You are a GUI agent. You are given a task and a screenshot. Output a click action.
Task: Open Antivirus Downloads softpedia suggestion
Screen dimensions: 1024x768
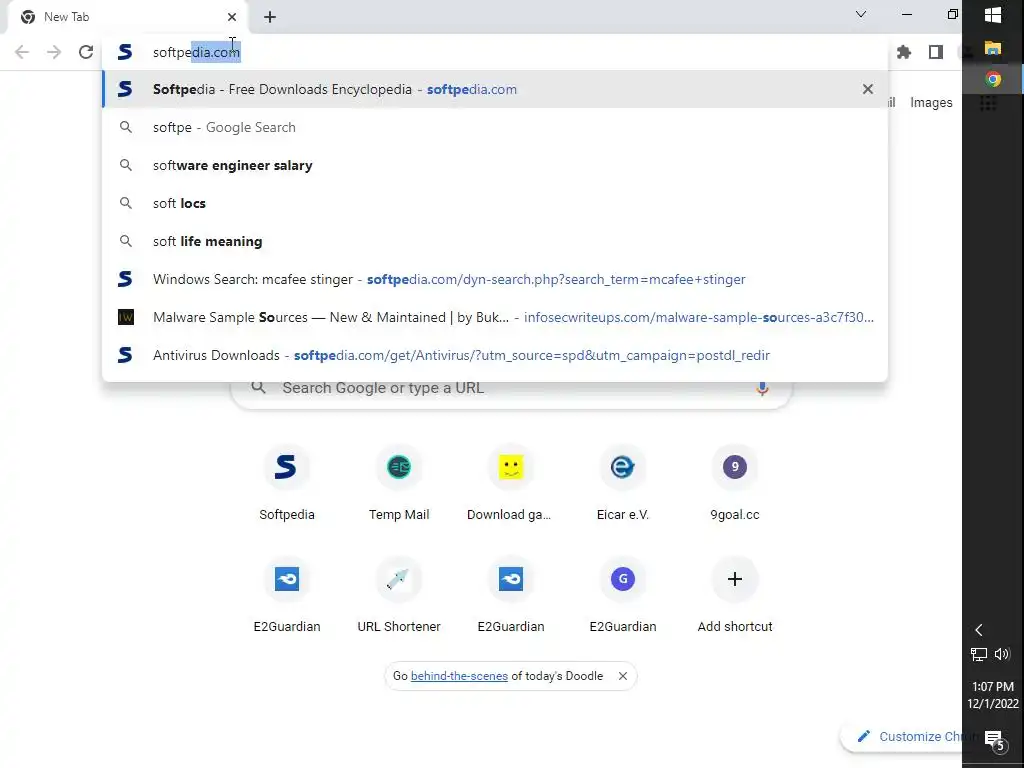(x=495, y=355)
